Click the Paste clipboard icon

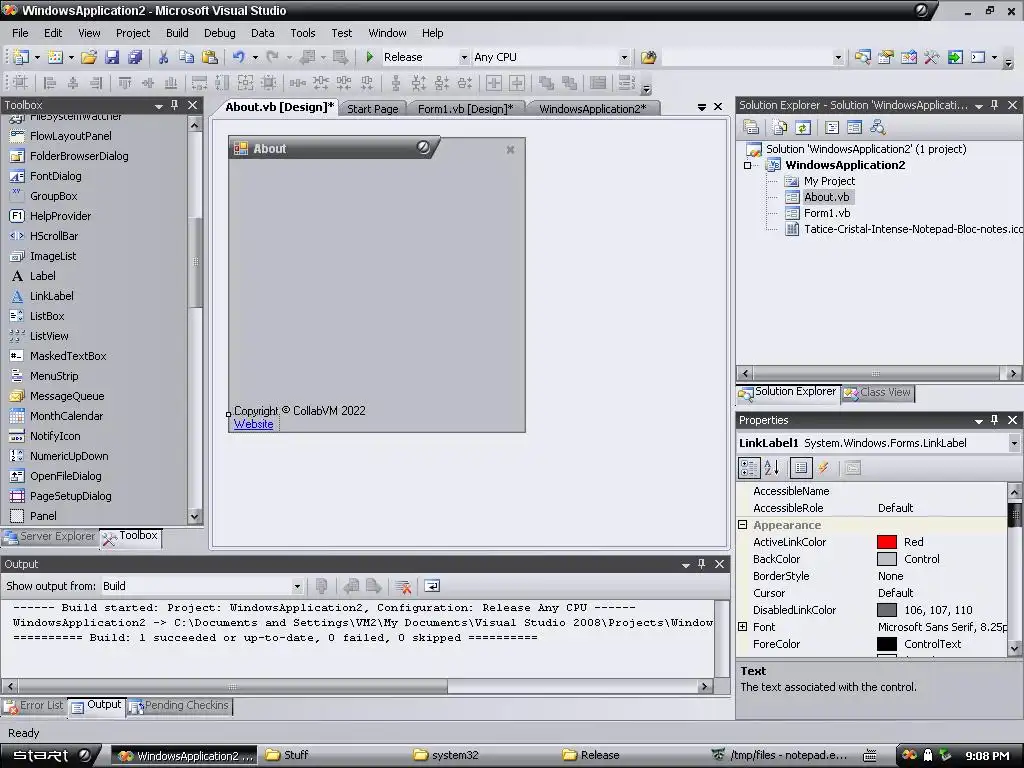[x=210, y=57]
